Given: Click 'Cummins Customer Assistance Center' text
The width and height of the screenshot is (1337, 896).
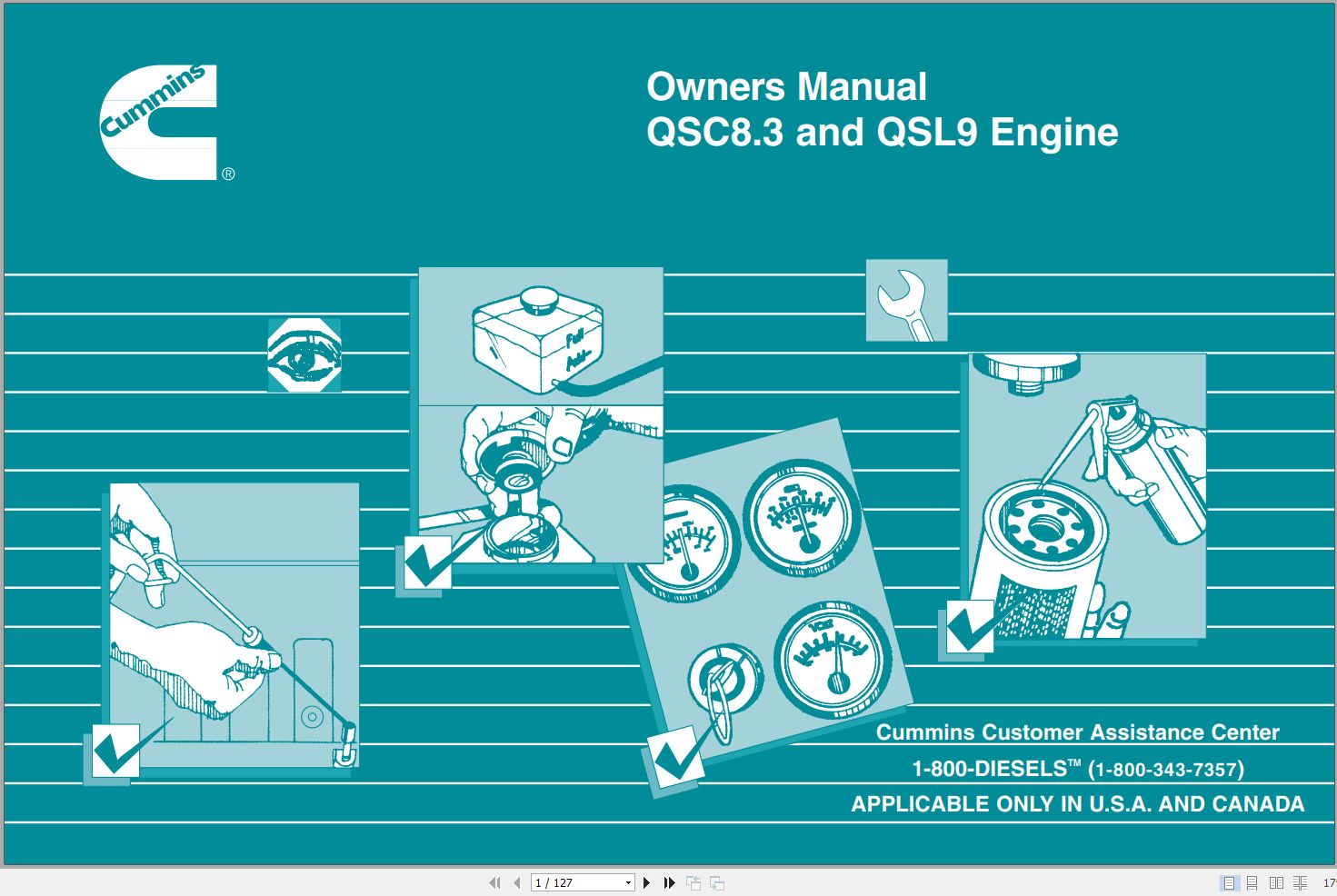Looking at the screenshot, I should 1077,732.
